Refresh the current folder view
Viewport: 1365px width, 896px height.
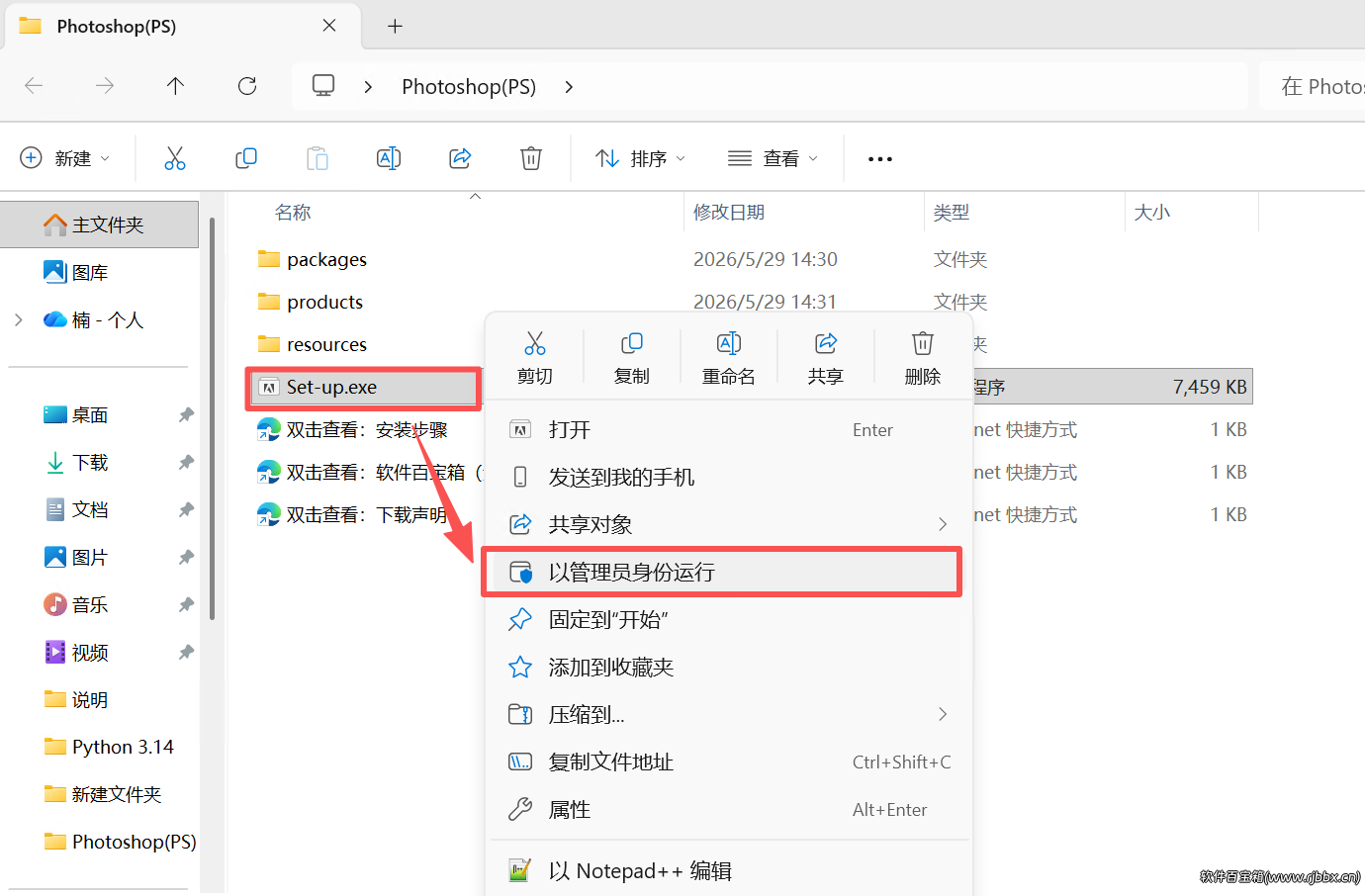coord(247,86)
